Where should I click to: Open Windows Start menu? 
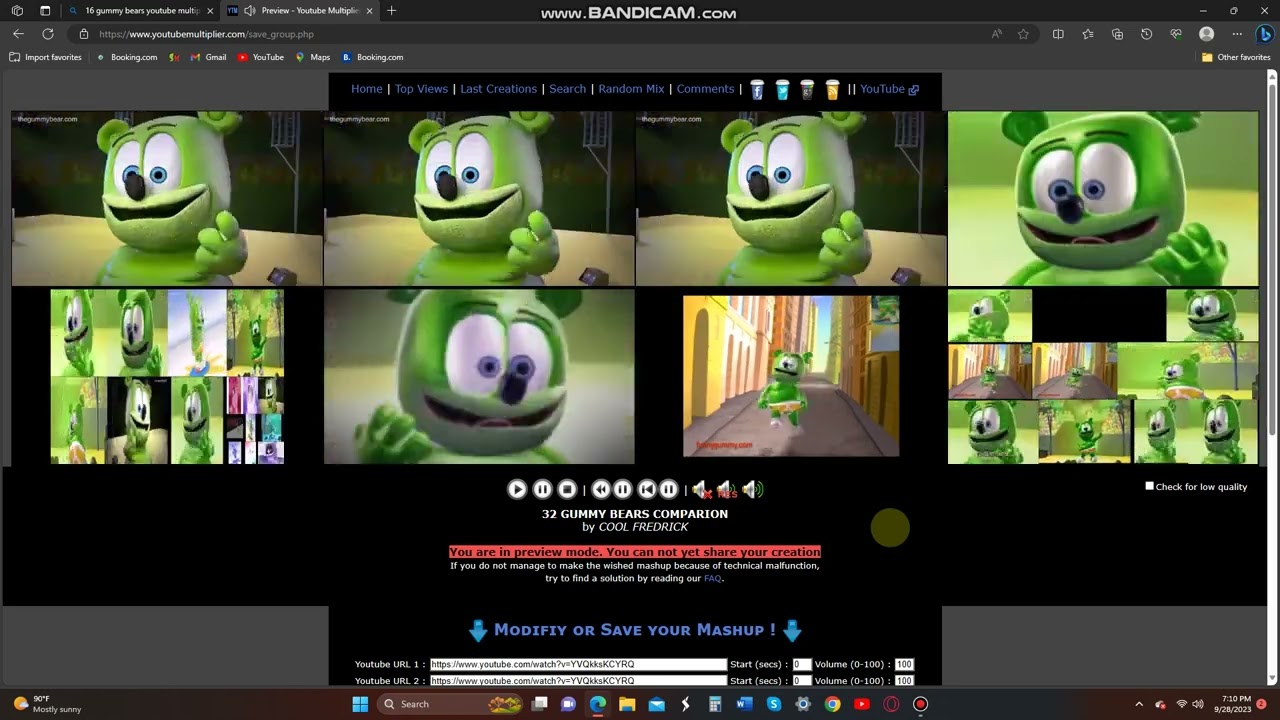[360, 704]
